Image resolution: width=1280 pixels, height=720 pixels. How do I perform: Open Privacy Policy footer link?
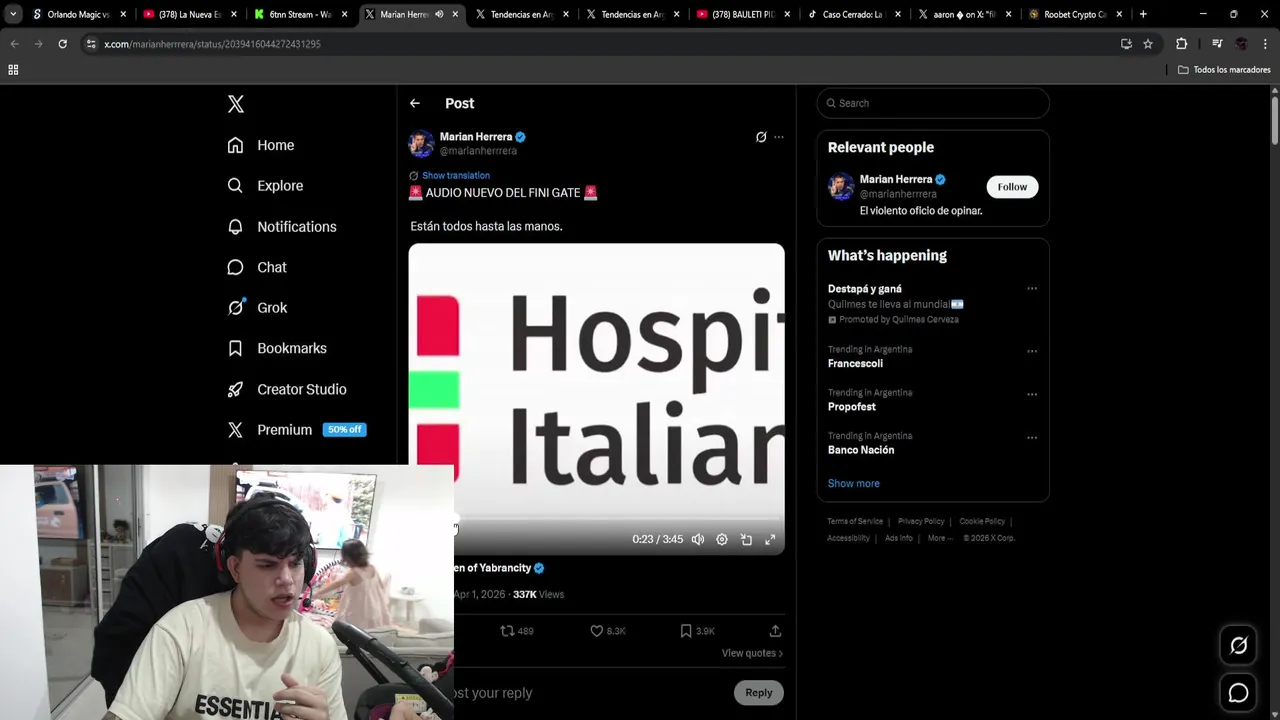pyautogui.click(x=921, y=521)
